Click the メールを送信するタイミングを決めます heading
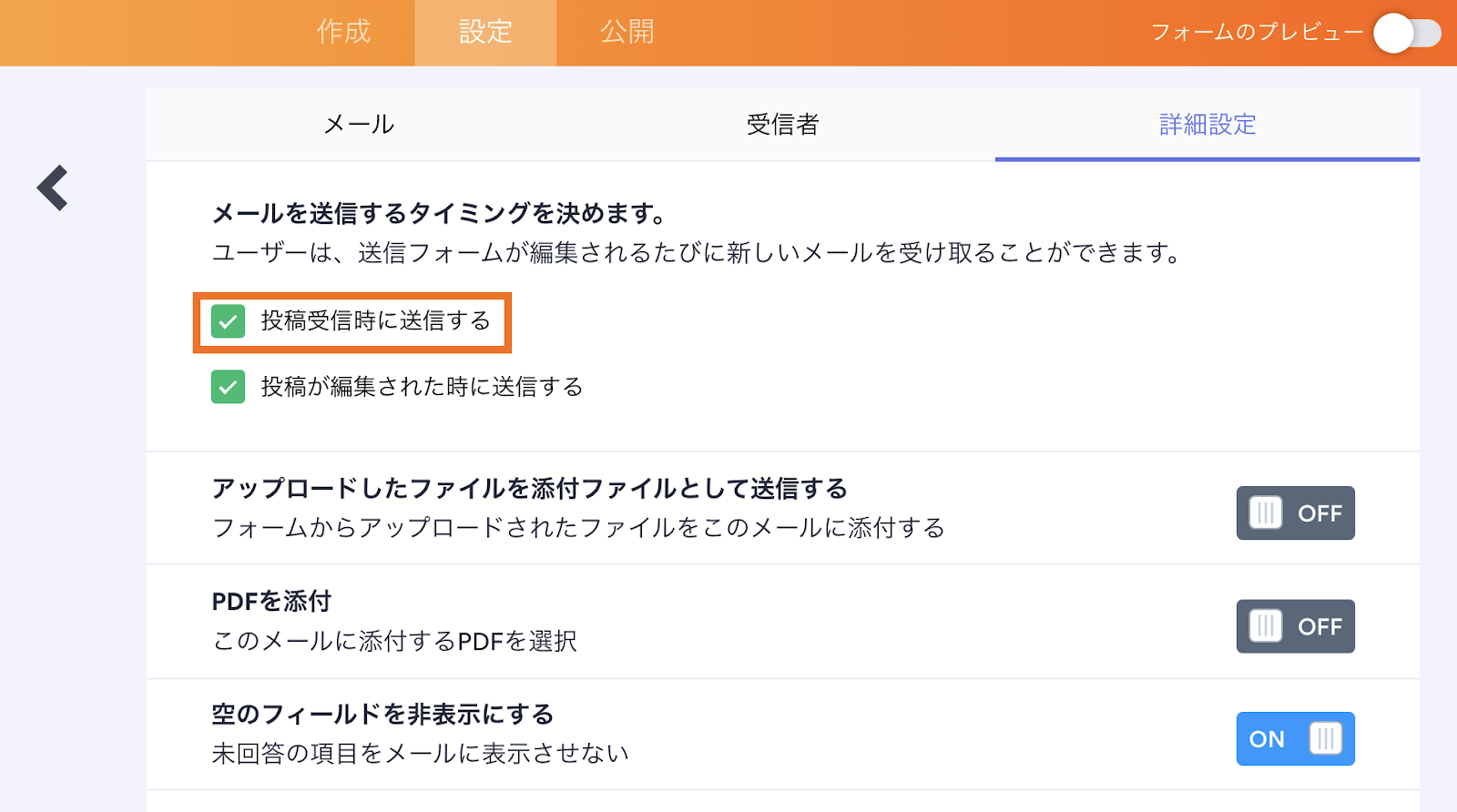Viewport: 1457px width, 812px height. 438,214
